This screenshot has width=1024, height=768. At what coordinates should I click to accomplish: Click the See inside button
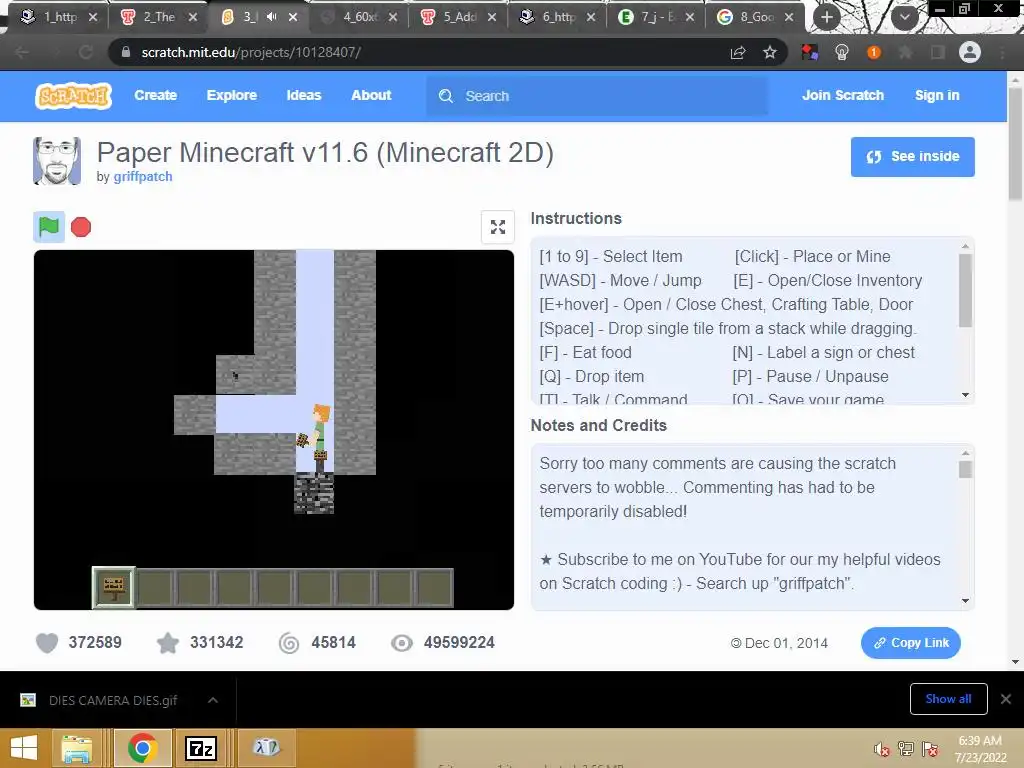912,157
